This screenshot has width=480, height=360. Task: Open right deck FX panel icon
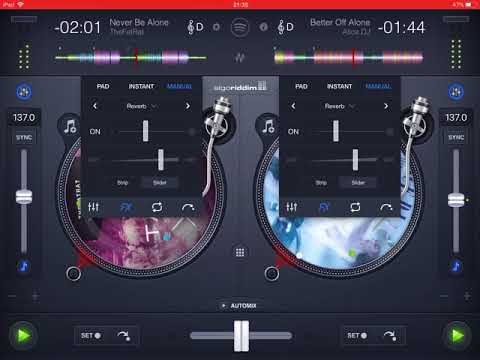pyautogui.click(x=324, y=207)
